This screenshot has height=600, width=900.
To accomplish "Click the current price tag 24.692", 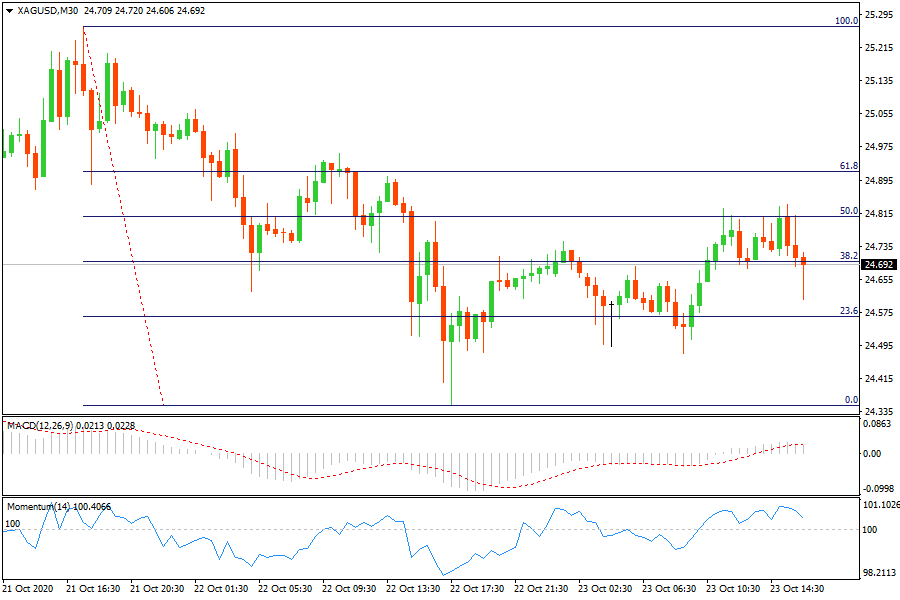I will pos(879,265).
